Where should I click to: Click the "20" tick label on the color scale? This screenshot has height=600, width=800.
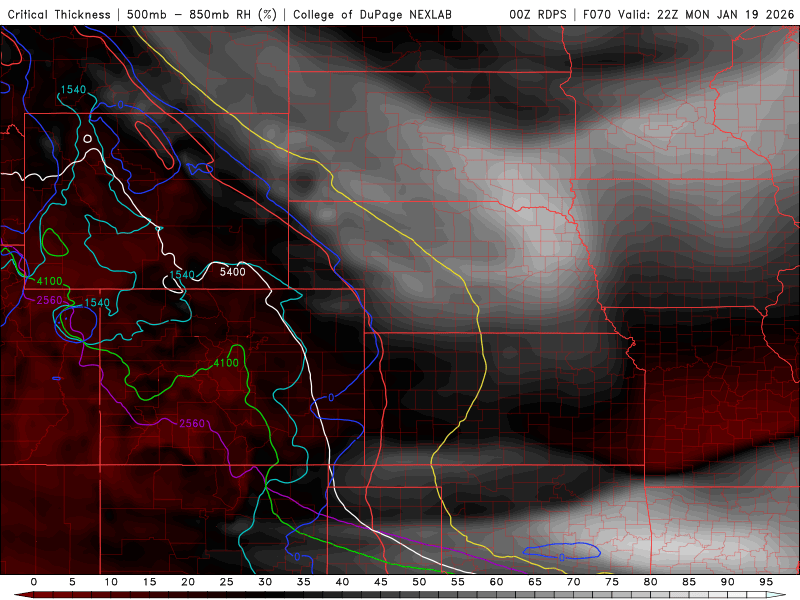tap(188, 582)
